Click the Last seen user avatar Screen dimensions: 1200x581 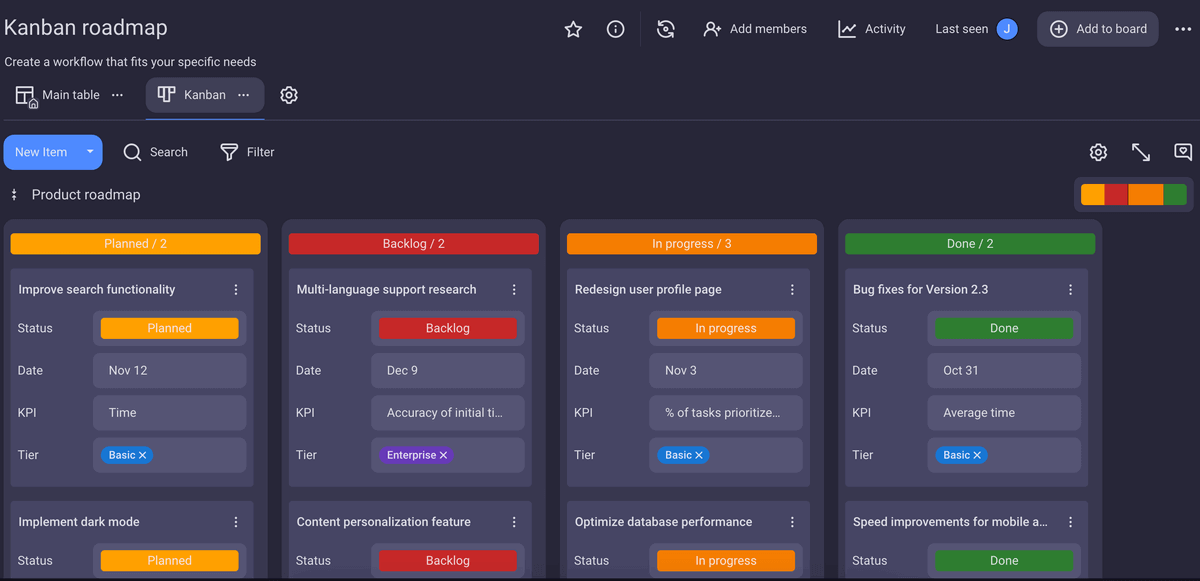click(1007, 29)
